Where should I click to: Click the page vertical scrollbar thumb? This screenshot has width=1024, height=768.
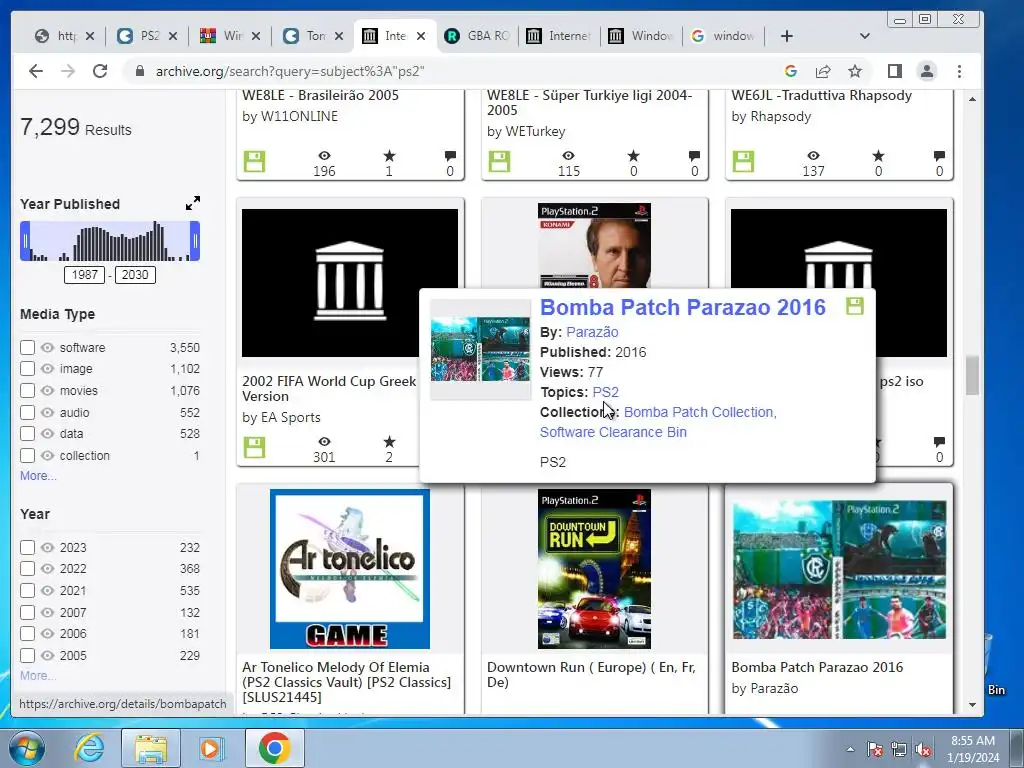pyautogui.click(x=972, y=376)
